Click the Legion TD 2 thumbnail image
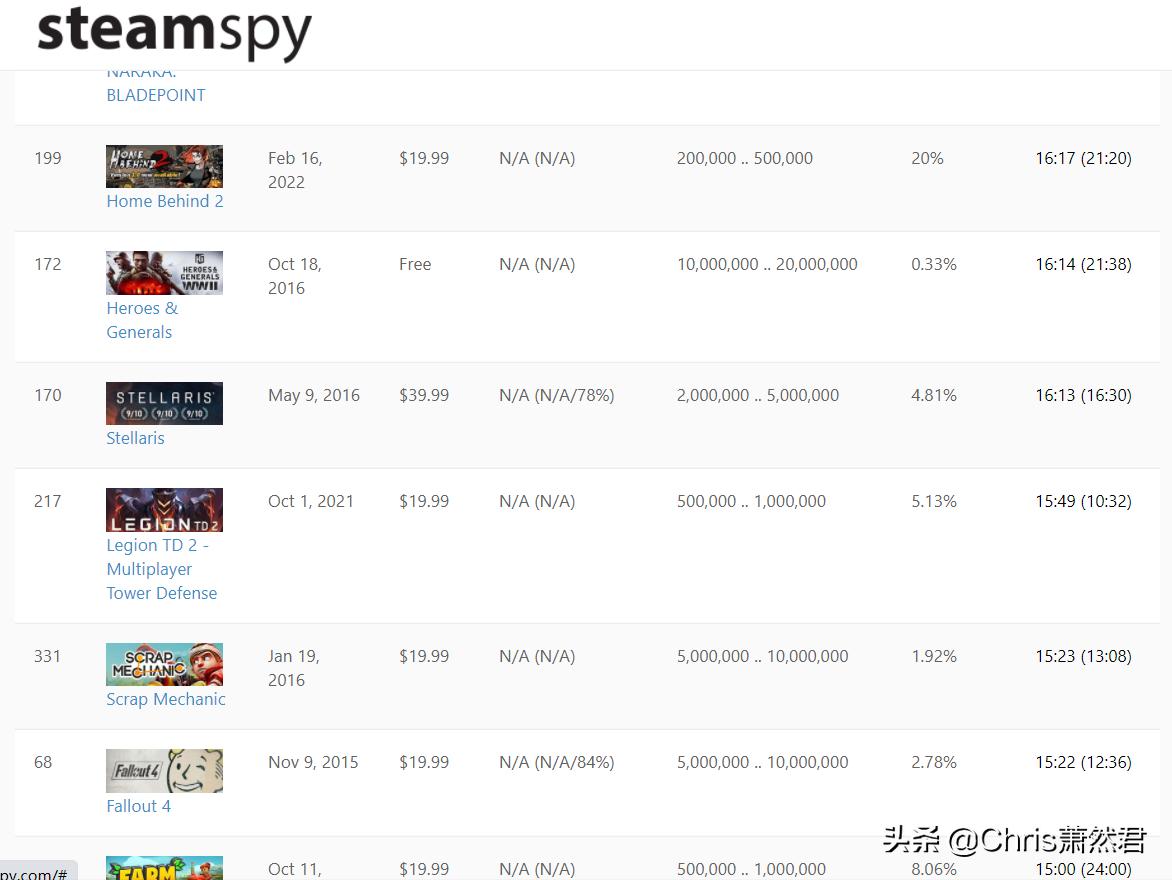 pyautogui.click(x=164, y=509)
